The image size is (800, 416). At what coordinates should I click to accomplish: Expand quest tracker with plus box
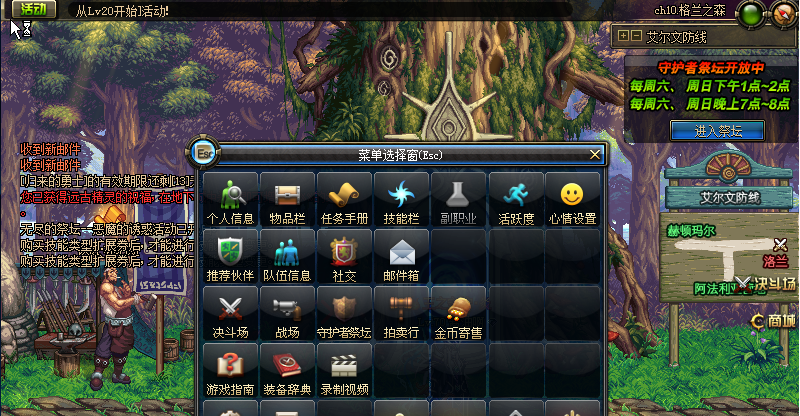tap(623, 36)
